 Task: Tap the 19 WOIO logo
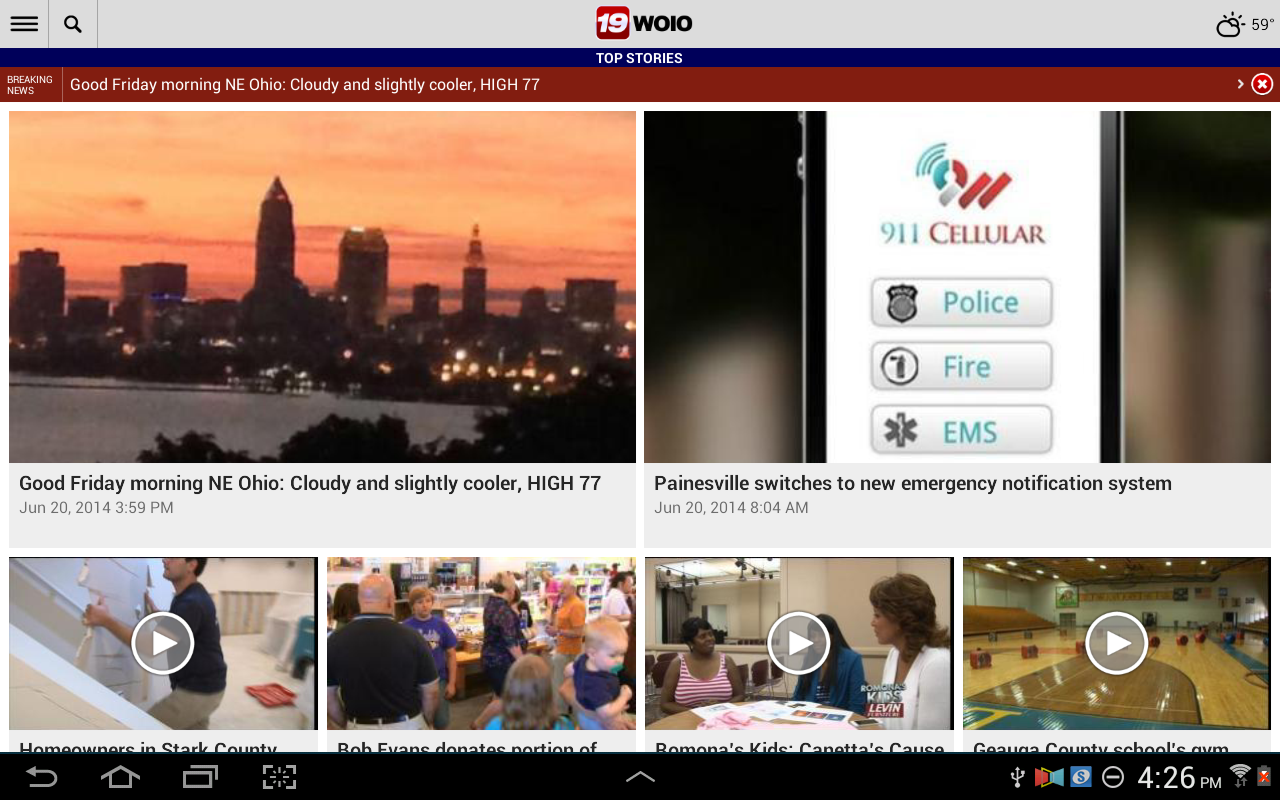click(643, 22)
